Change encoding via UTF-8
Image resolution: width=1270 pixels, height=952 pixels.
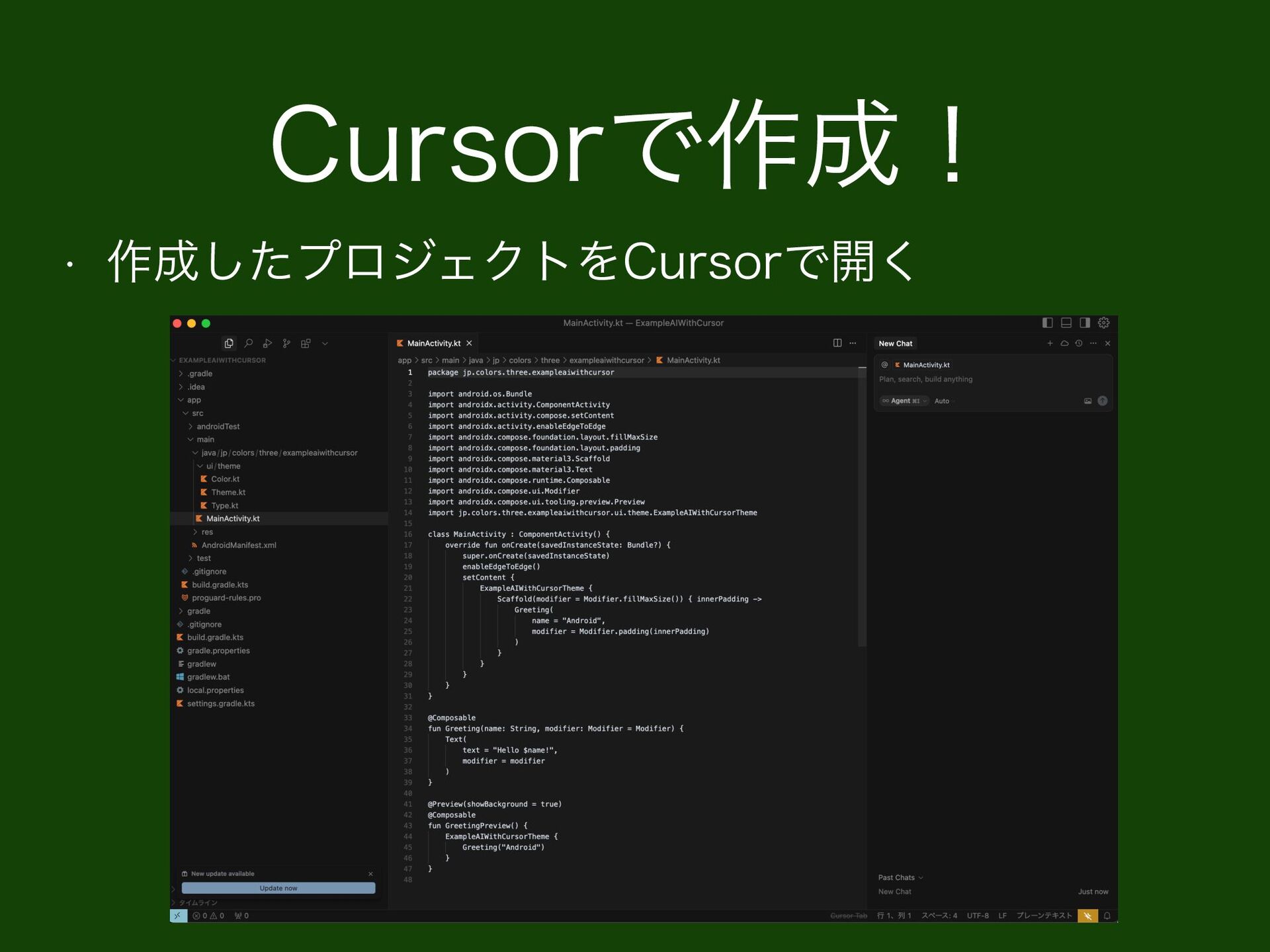(978, 916)
